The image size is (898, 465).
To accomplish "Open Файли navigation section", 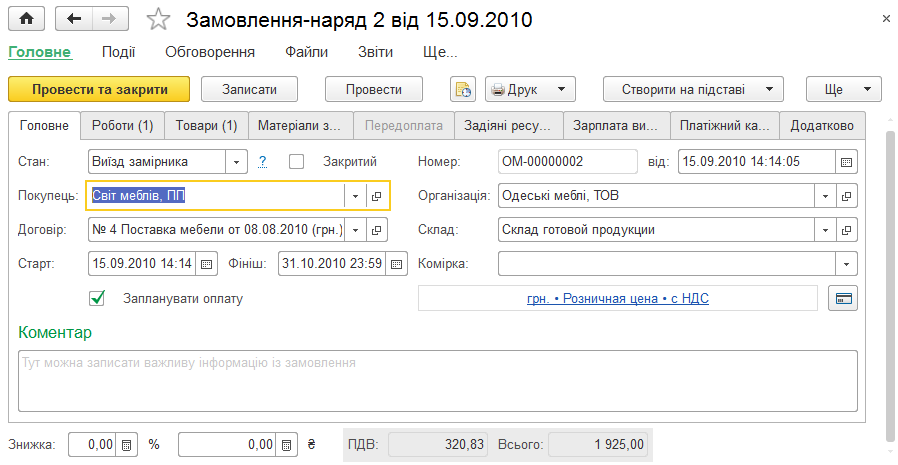I will point(306,52).
